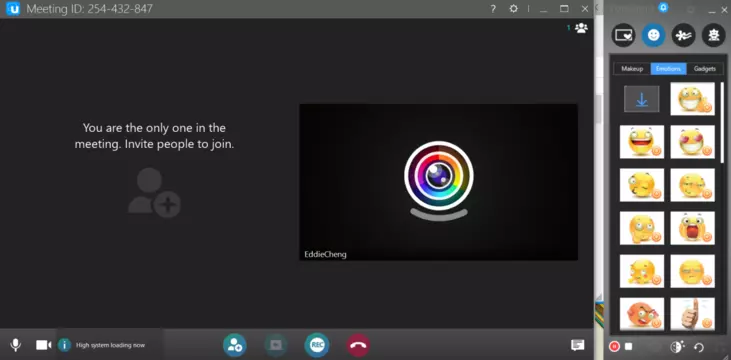Close the effects panel window
The width and height of the screenshot is (731, 360).
click(x=724, y=9)
